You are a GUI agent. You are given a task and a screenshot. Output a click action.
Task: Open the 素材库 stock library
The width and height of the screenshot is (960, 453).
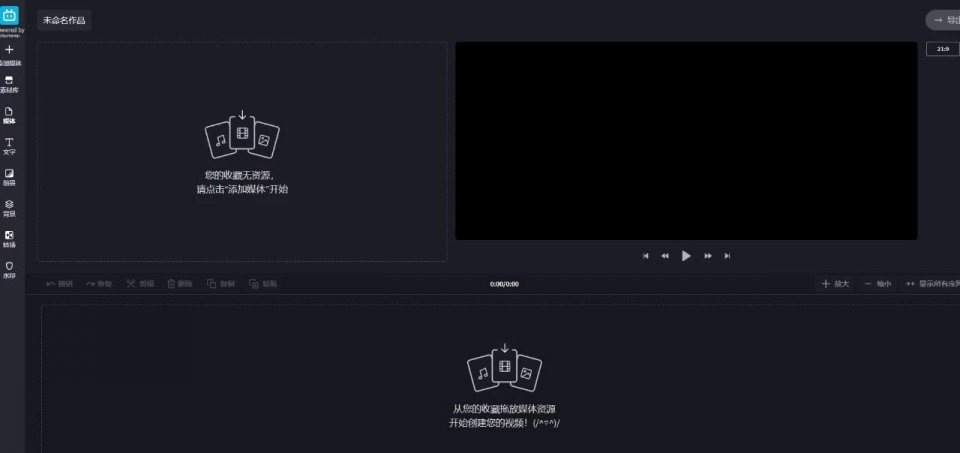[x=9, y=84]
